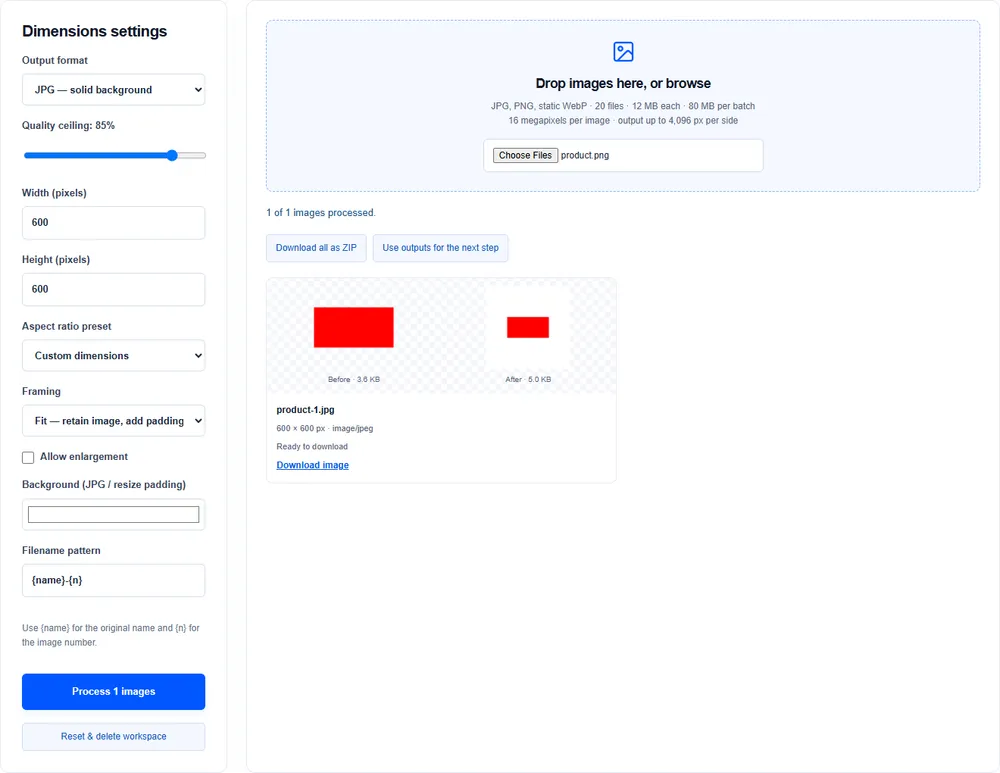Click the image upload icon in drop zone

(623, 52)
